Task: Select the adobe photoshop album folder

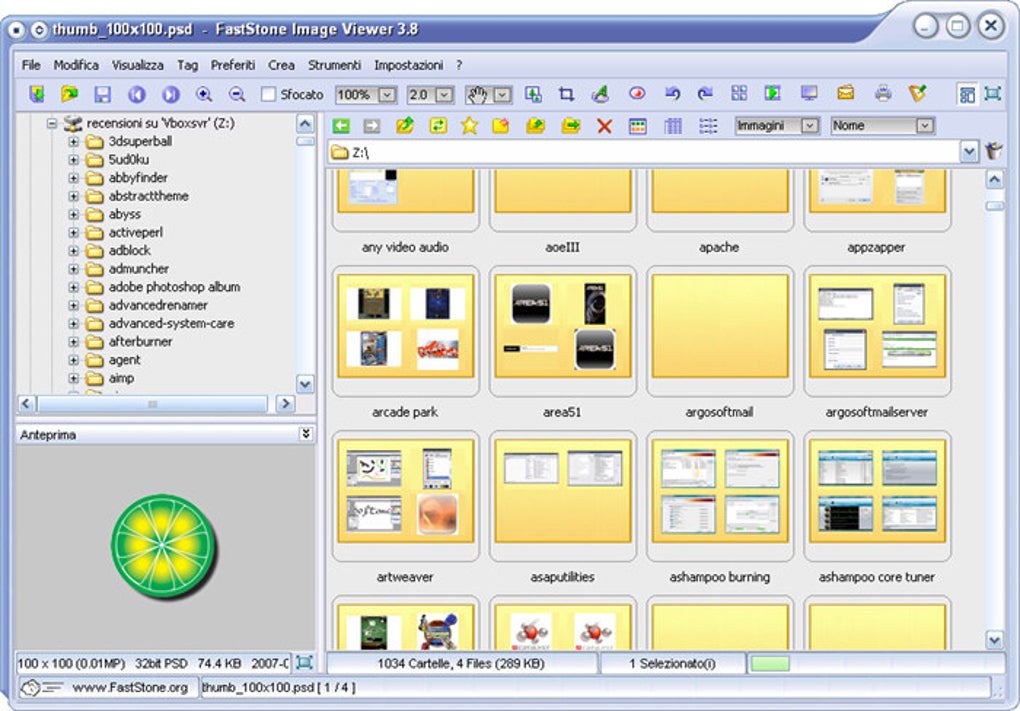Action: pyautogui.click(x=174, y=287)
